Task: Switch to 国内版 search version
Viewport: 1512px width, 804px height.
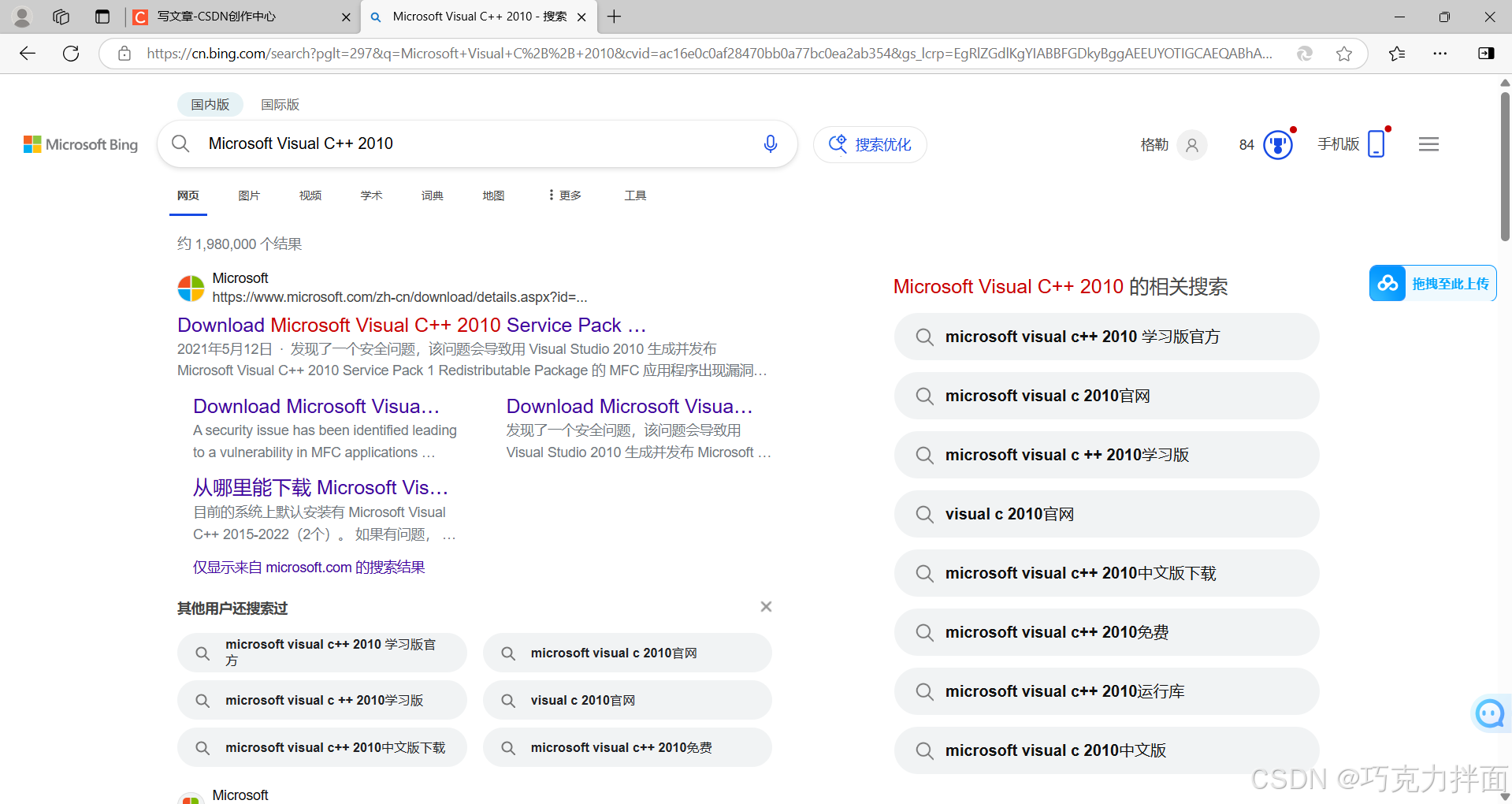Action: pyautogui.click(x=210, y=104)
